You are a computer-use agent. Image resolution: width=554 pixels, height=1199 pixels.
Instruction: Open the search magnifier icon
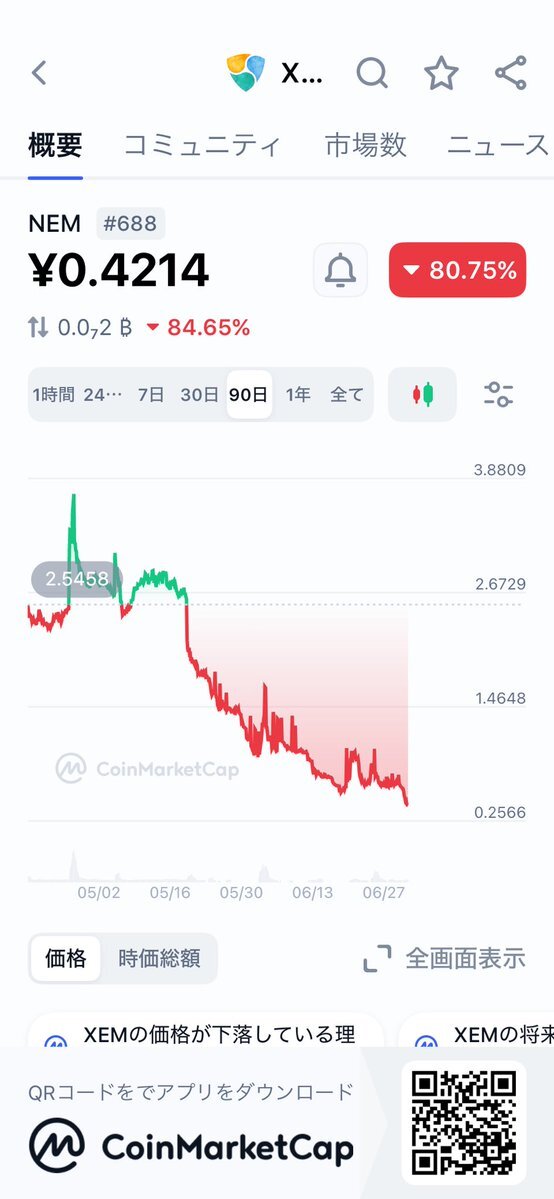(x=372, y=73)
